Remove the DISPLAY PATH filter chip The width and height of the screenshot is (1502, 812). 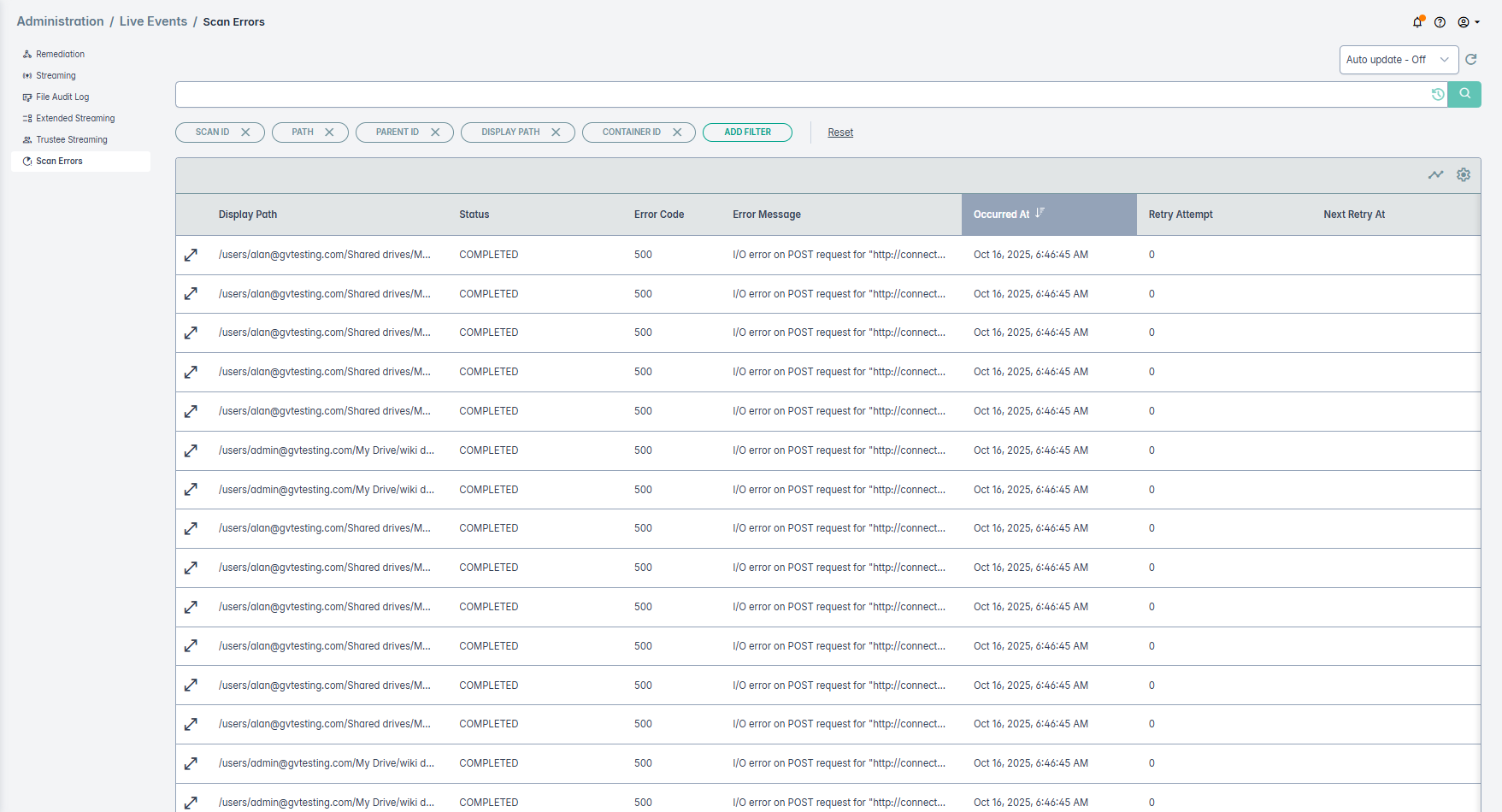pos(556,132)
